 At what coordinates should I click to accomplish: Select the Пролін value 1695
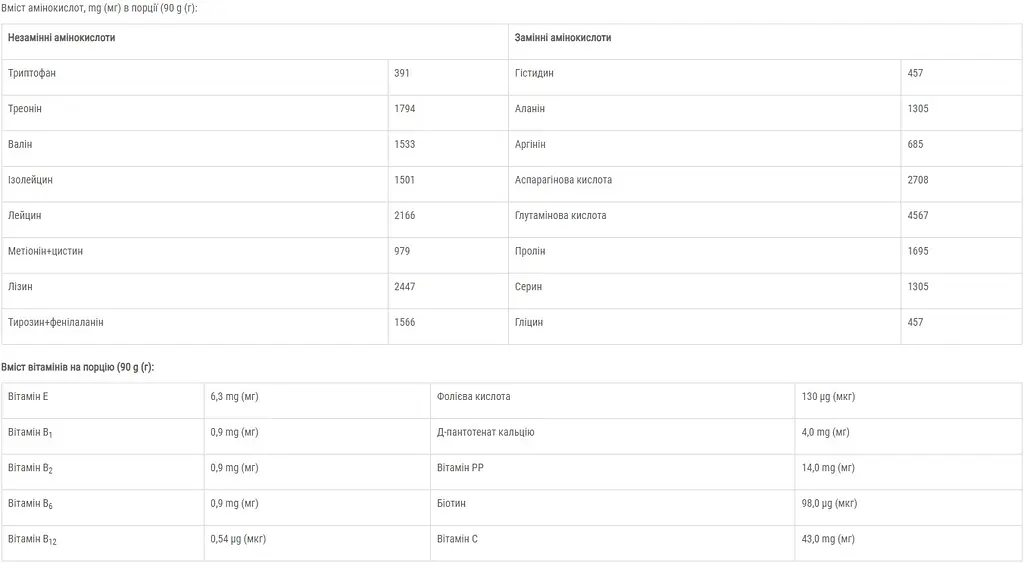coord(917,251)
